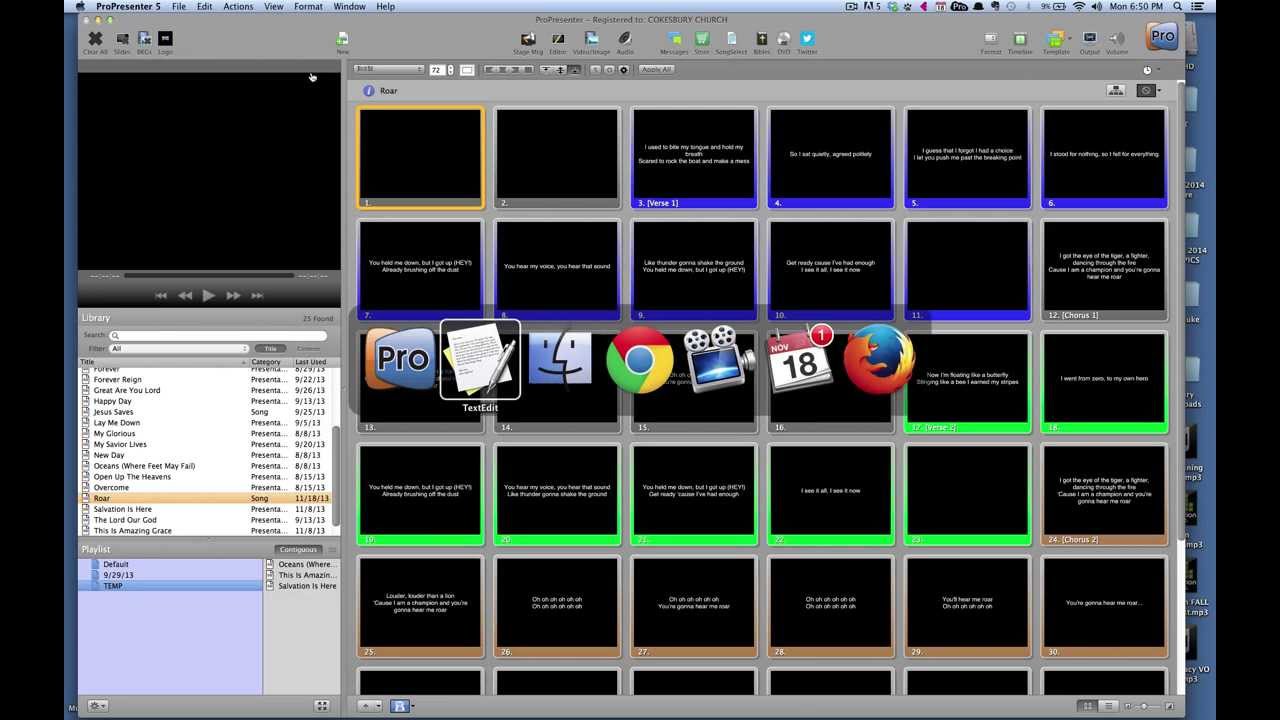Toggle the Contents search filter button
1280x720 pixels.
point(308,348)
